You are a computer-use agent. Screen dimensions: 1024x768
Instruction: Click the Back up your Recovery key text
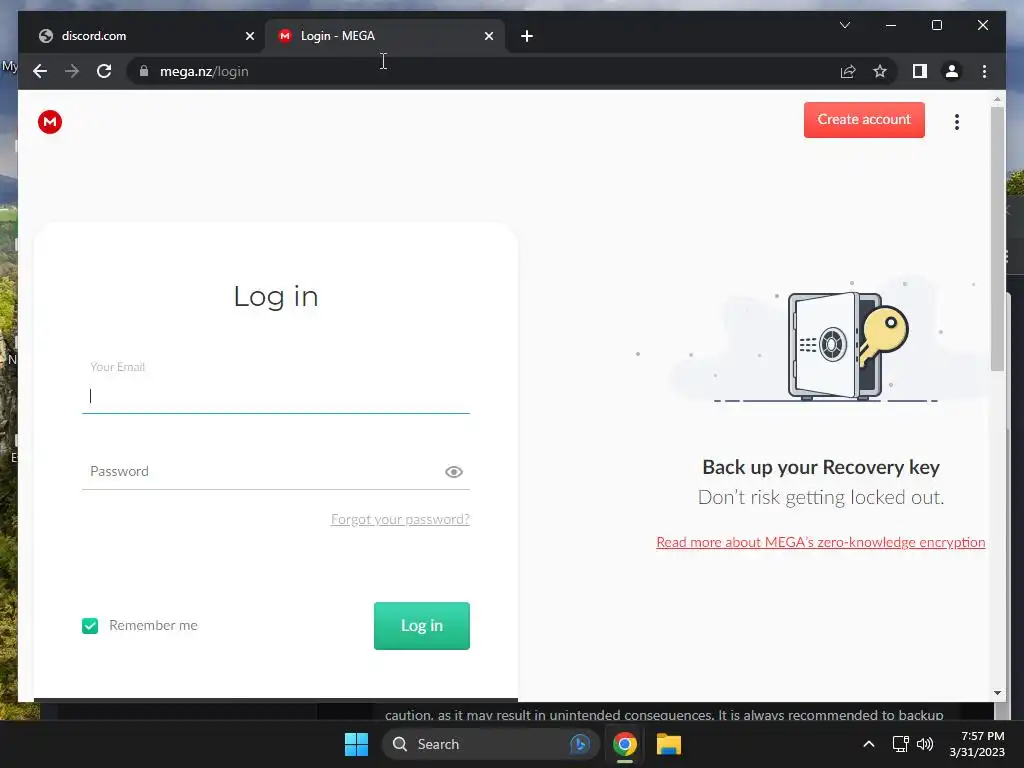[x=821, y=467]
